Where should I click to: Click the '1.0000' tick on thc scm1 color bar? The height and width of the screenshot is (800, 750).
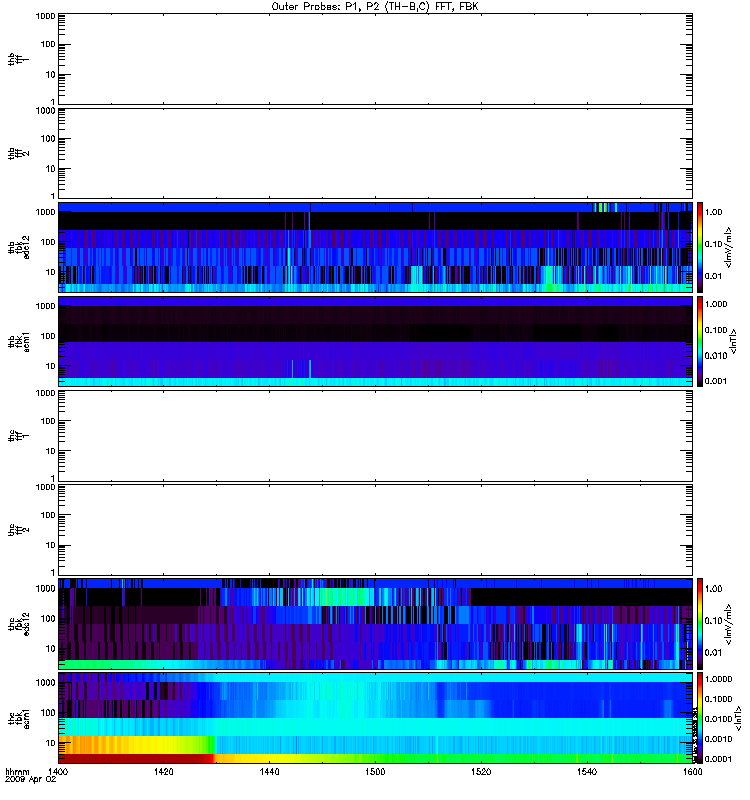718,679
